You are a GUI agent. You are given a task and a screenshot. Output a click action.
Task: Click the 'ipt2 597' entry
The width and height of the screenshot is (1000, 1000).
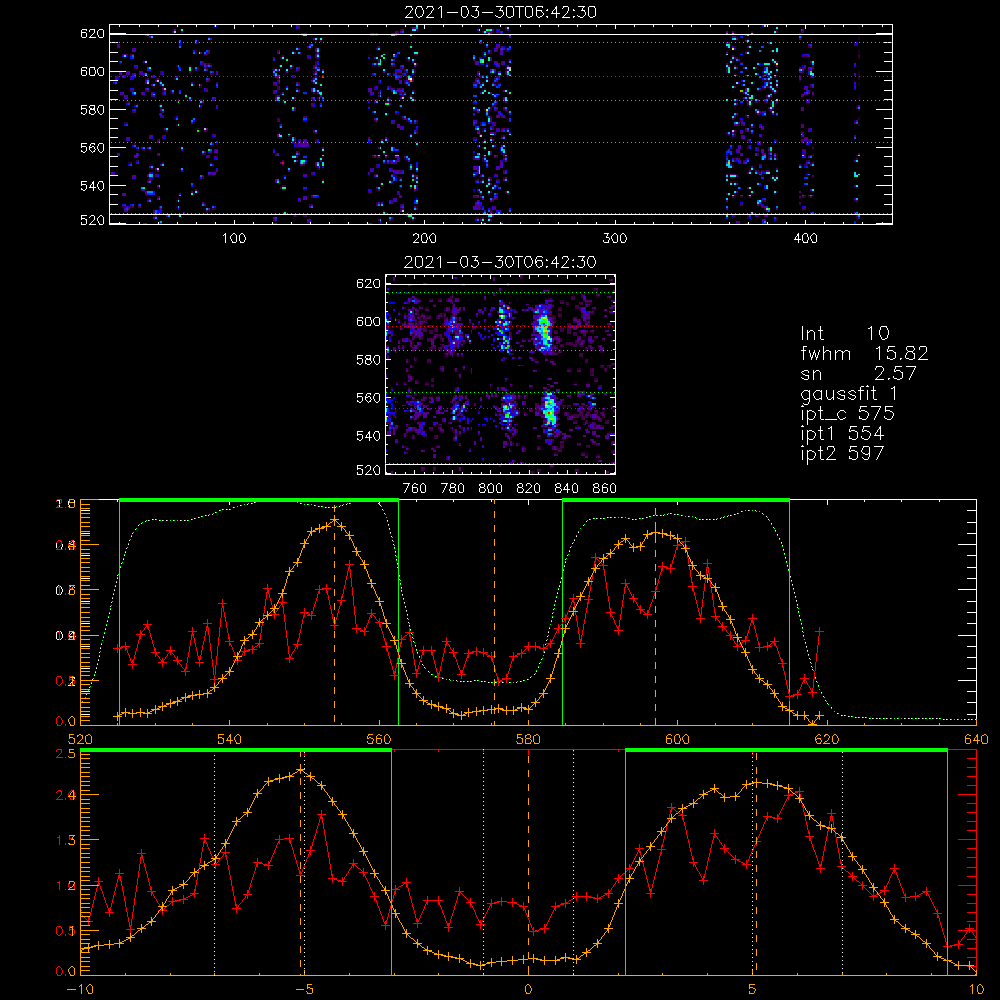pyautogui.click(x=842, y=453)
